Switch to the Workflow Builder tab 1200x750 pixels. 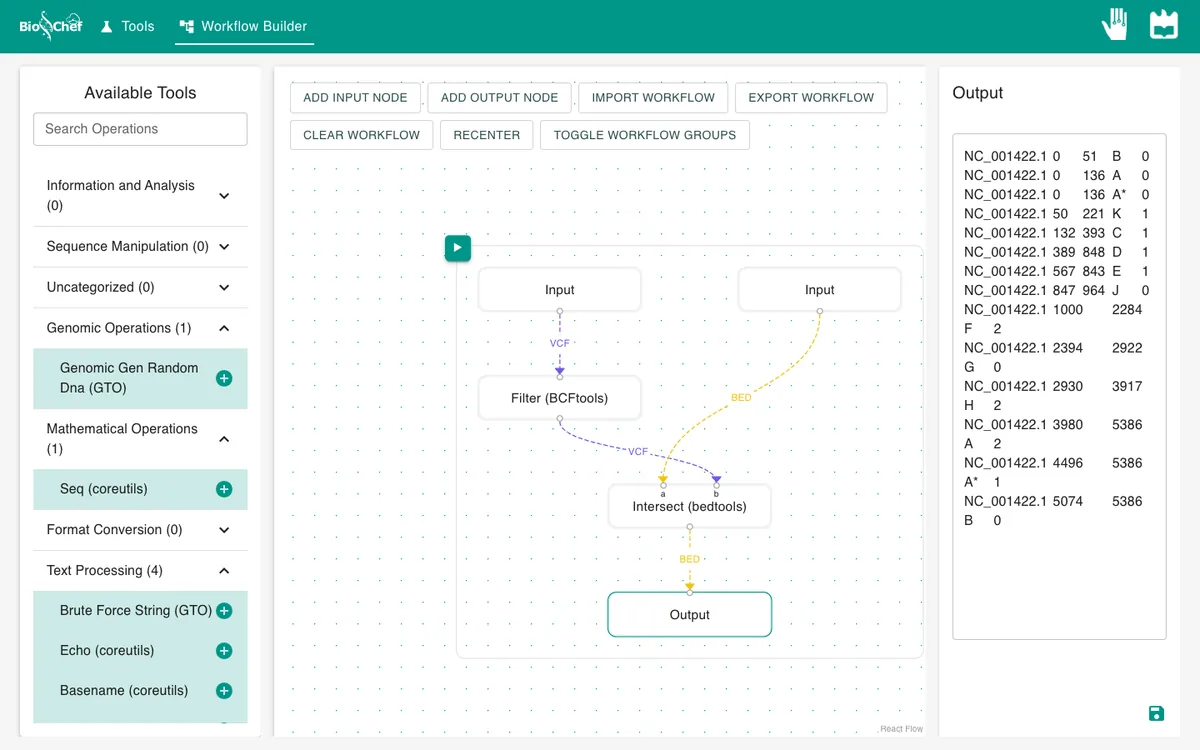tap(244, 26)
